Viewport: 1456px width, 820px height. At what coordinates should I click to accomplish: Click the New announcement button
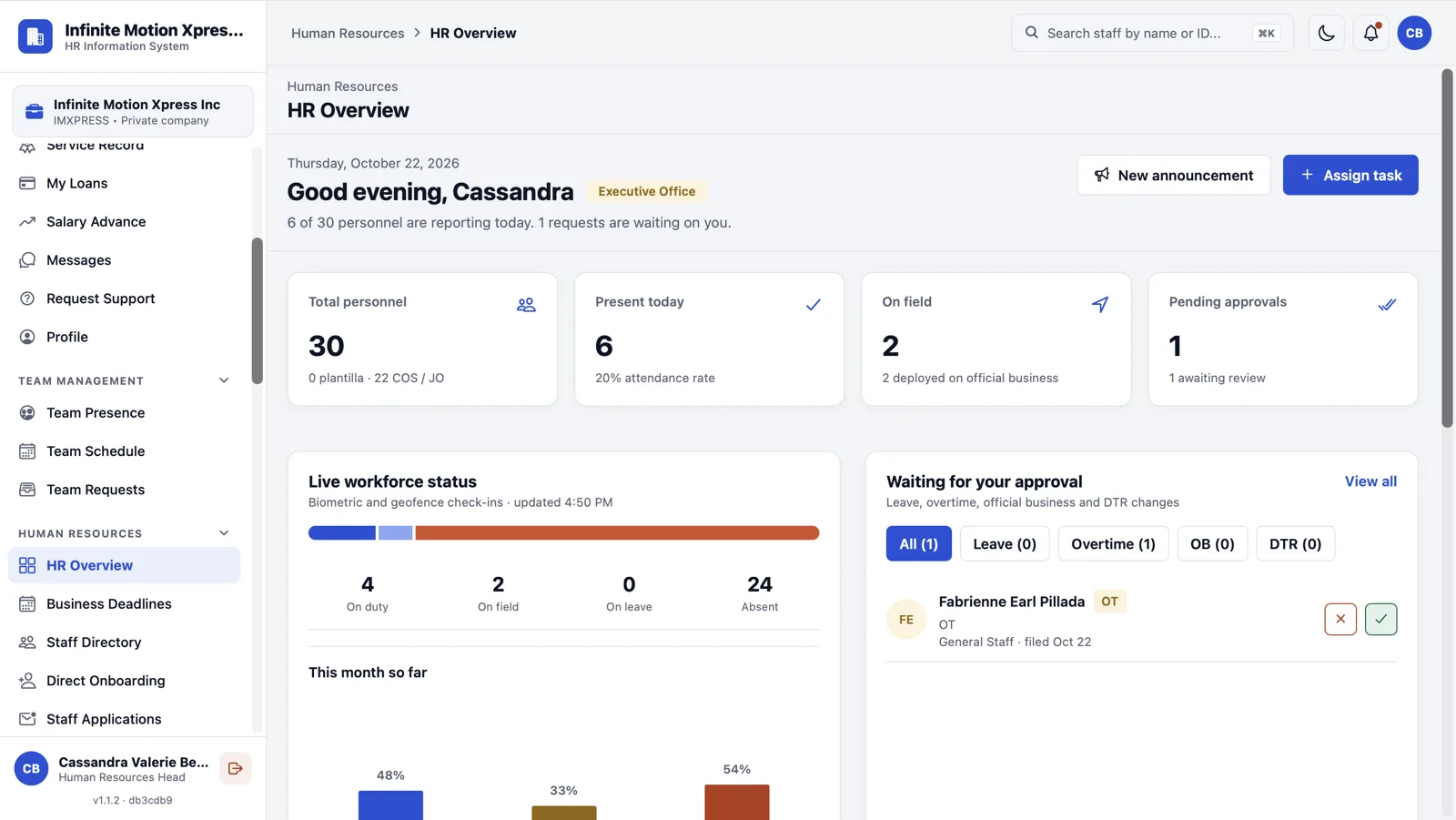click(1174, 175)
